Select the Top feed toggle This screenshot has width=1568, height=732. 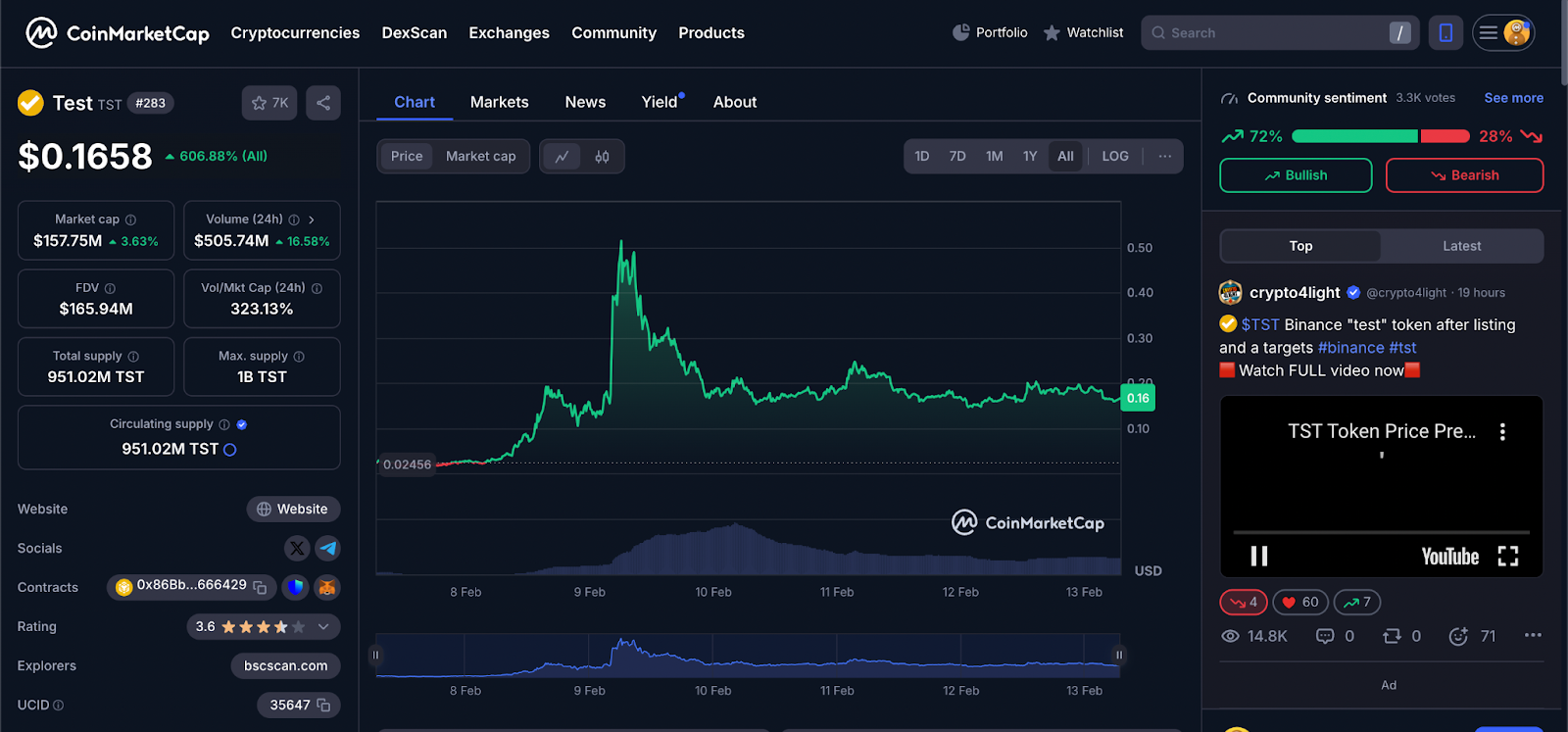pyautogui.click(x=1300, y=246)
